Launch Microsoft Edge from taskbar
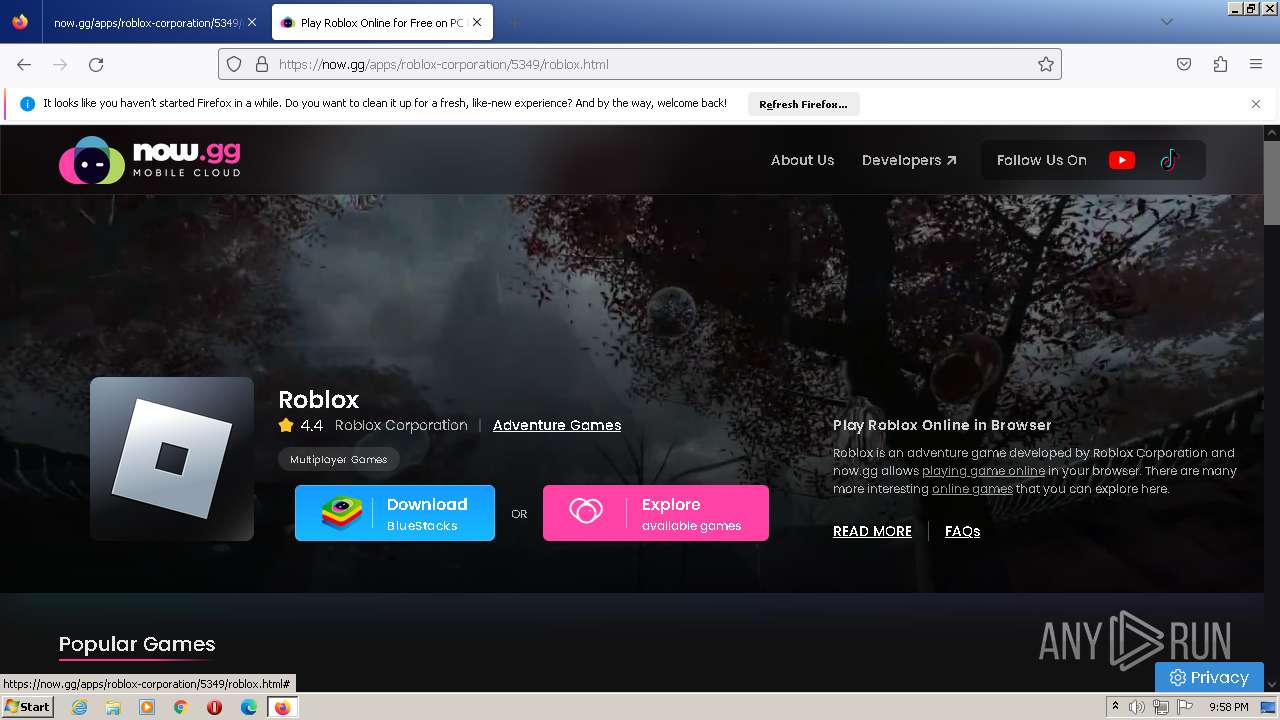The width and height of the screenshot is (1280, 720). (249, 707)
